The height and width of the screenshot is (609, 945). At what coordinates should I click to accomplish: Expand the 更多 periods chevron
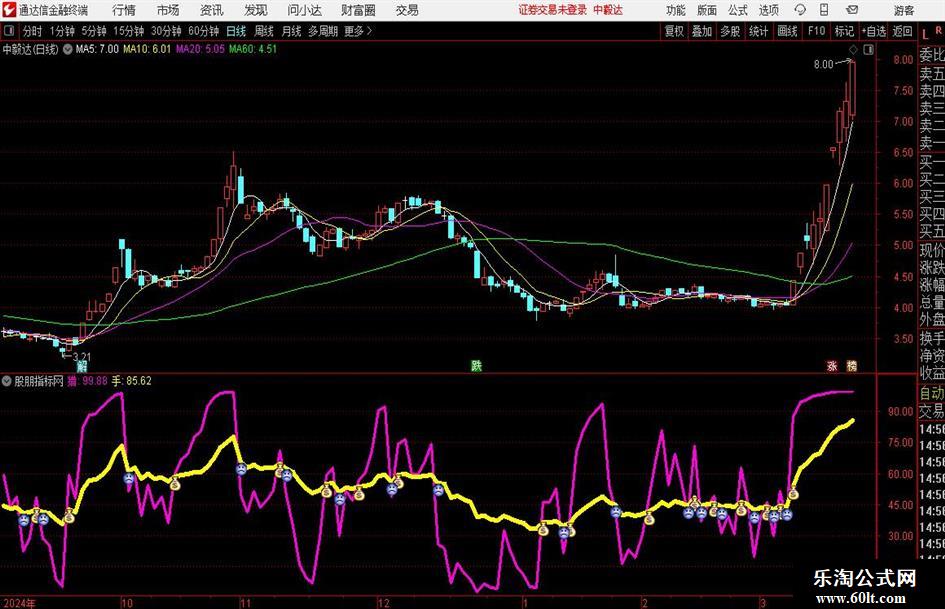pos(358,31)
